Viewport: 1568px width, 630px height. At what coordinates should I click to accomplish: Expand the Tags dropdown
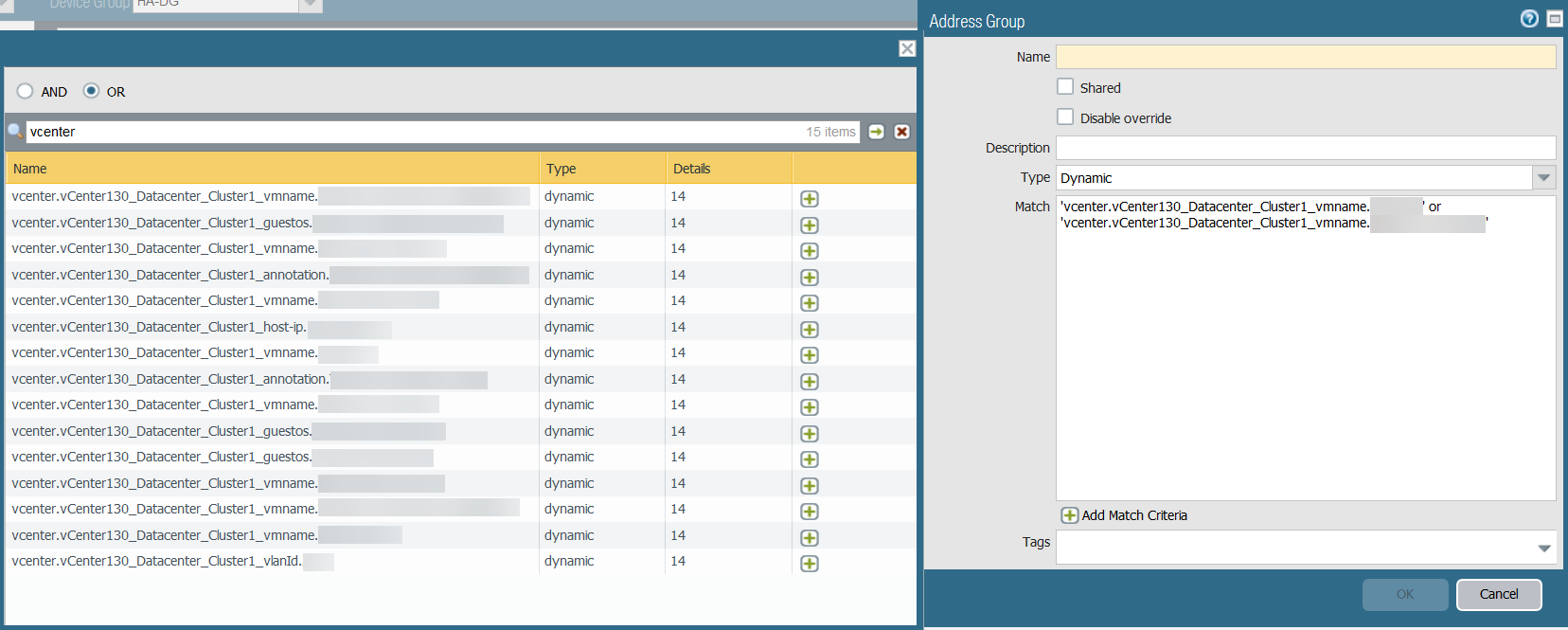(1543, 549)
